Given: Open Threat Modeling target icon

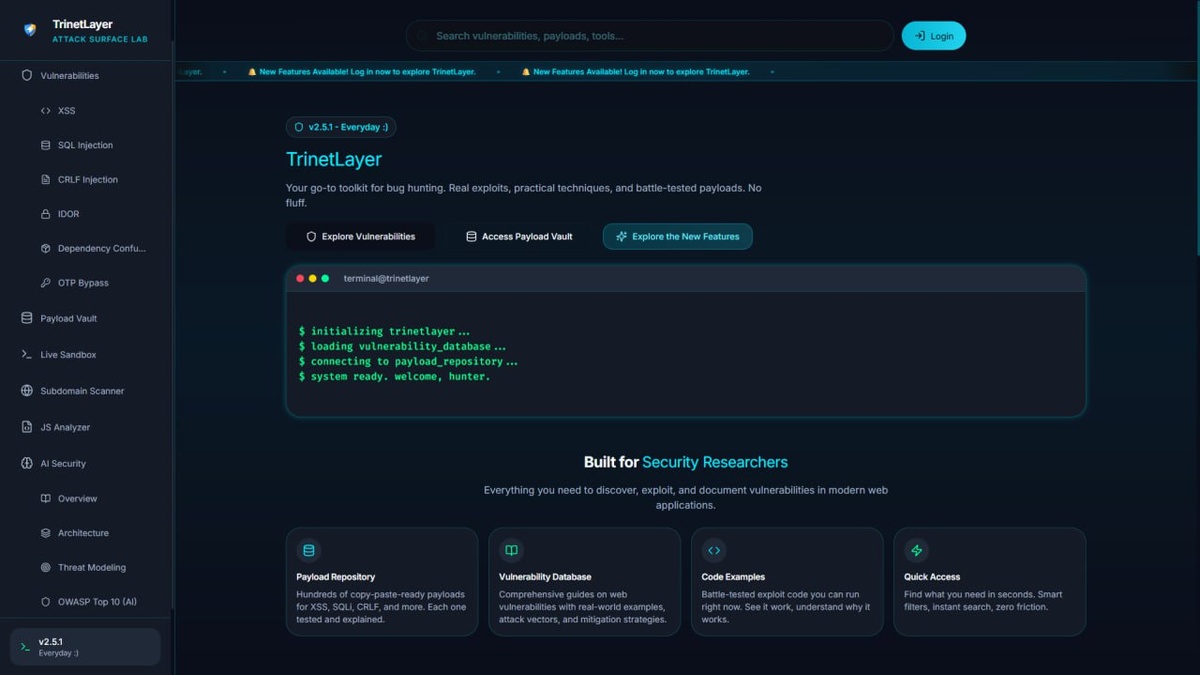Looking at the screenshot, I should pyautogui.click(x=45, y=567).
